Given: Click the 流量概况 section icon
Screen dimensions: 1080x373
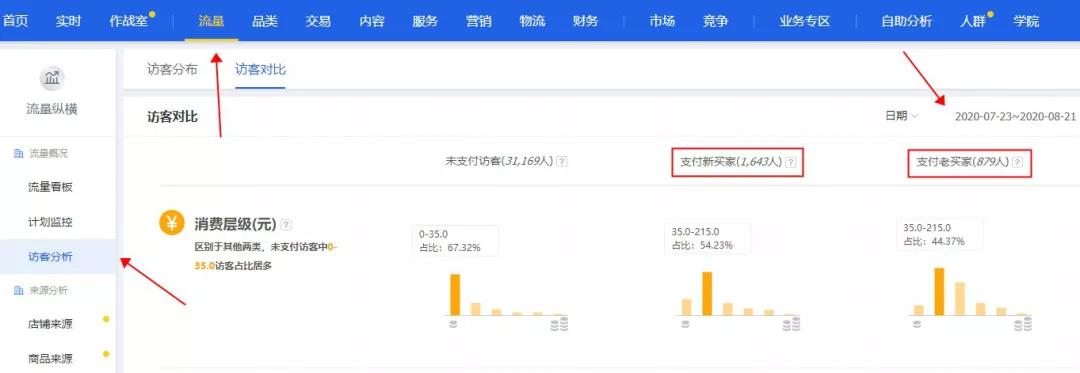Looking at the screenshot, I should [x=19, y=153].
